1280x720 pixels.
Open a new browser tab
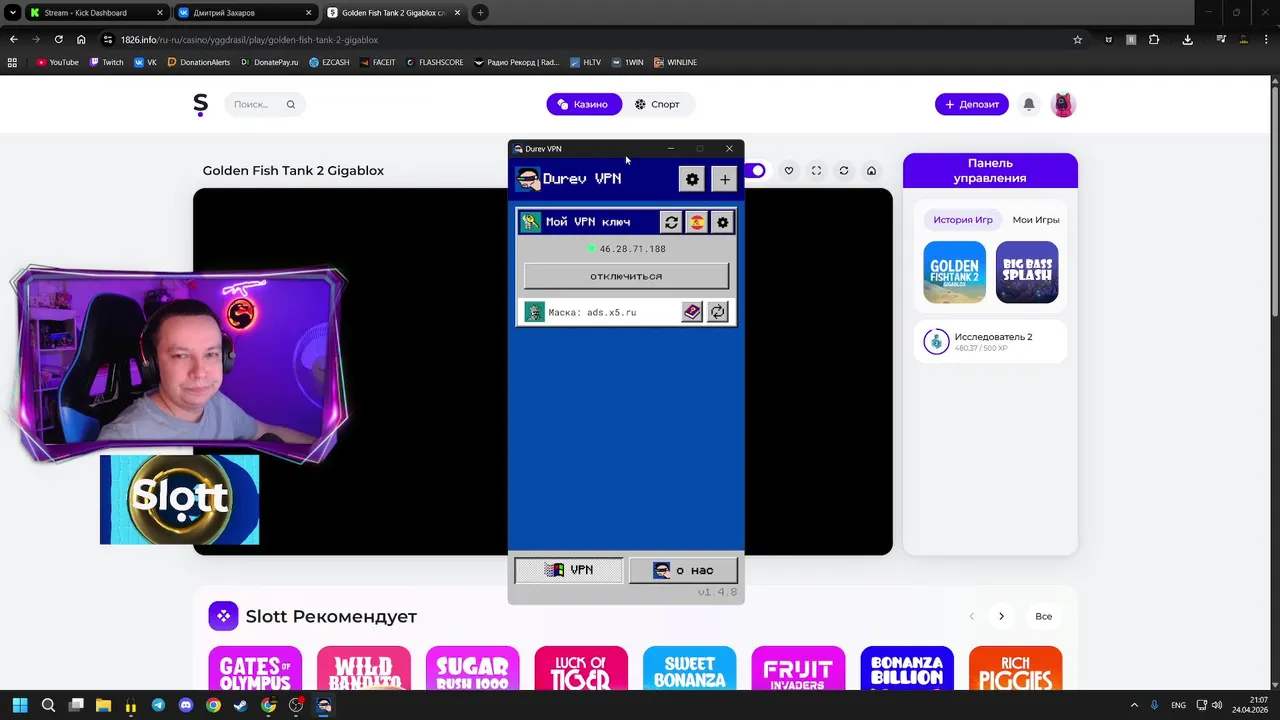coord(480,13)
